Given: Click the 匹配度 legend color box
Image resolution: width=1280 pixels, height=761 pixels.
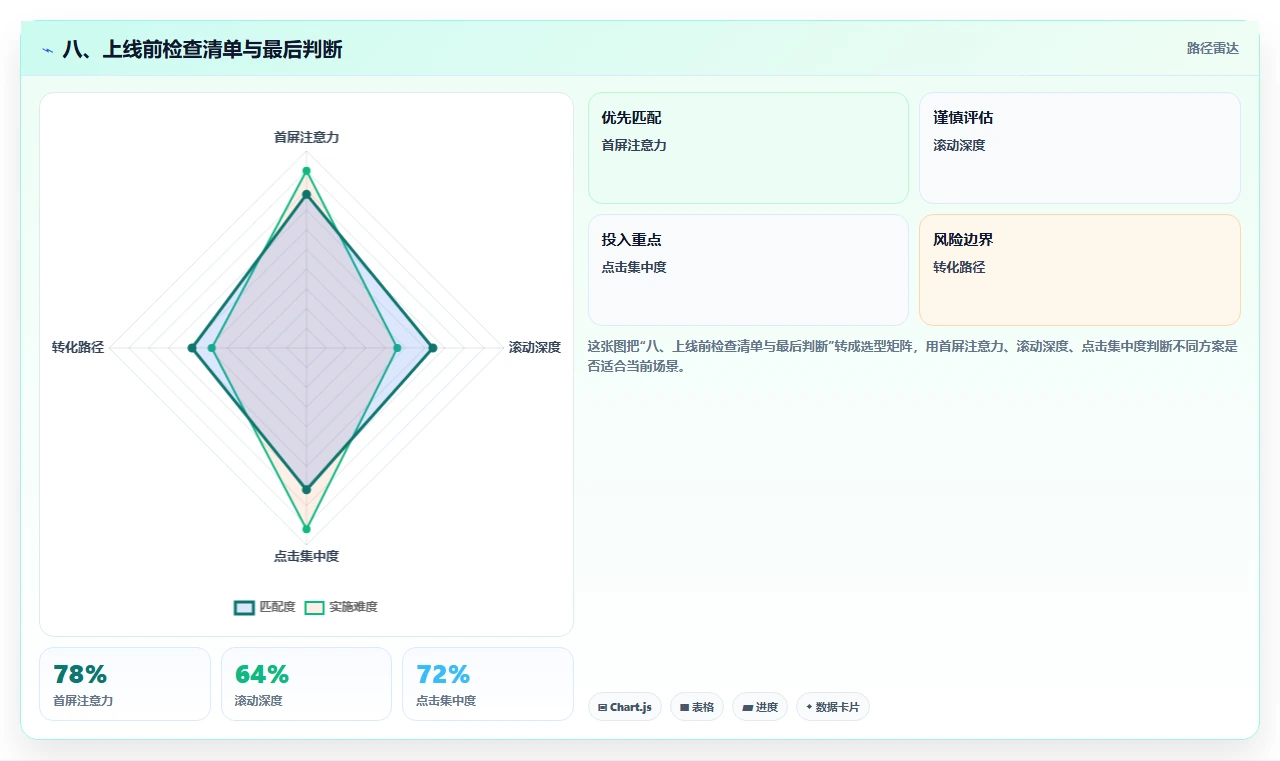Looking at the screenshot, I should click(245, 607).
